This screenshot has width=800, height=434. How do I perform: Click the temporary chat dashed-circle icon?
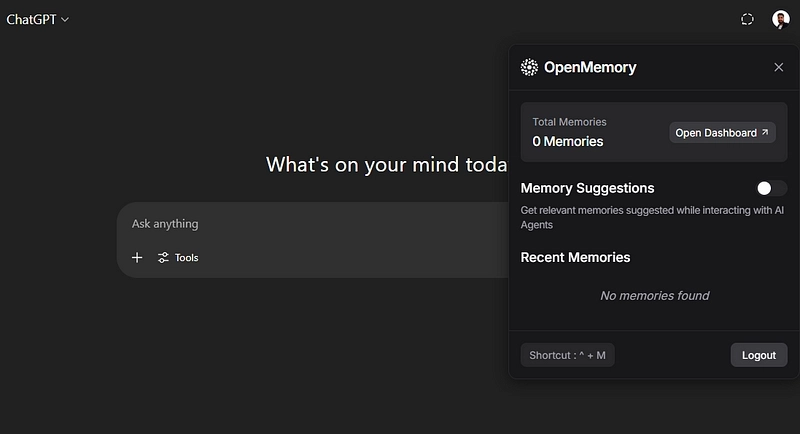(747, 19)
